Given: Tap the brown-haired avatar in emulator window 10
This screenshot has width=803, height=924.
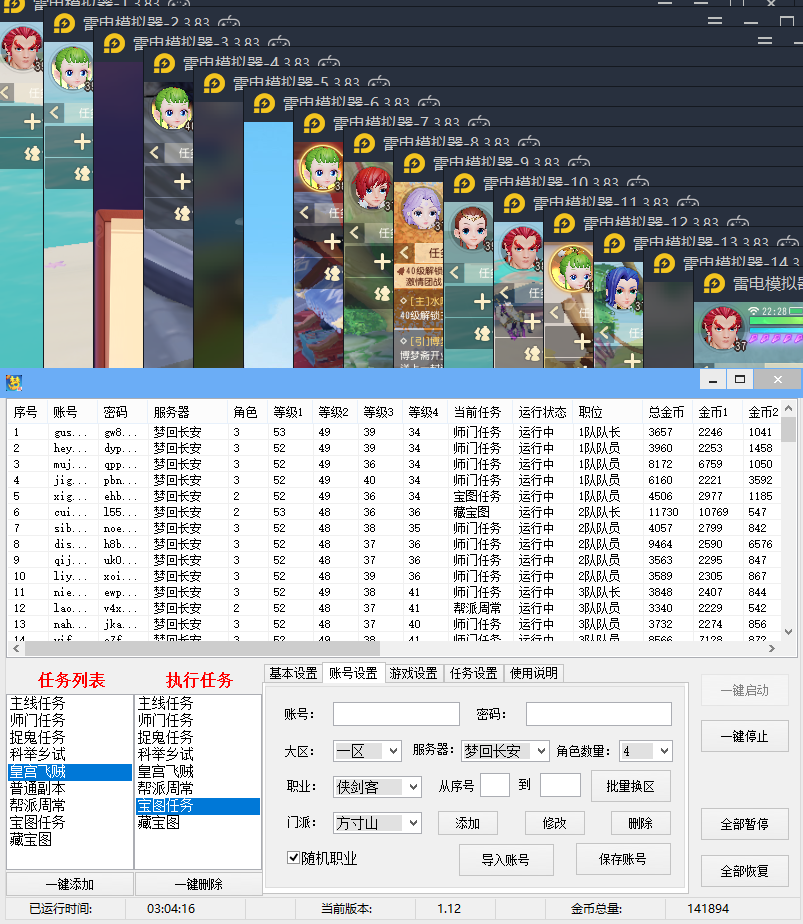Looking at the screenshot, I should [x=471, y=228].
